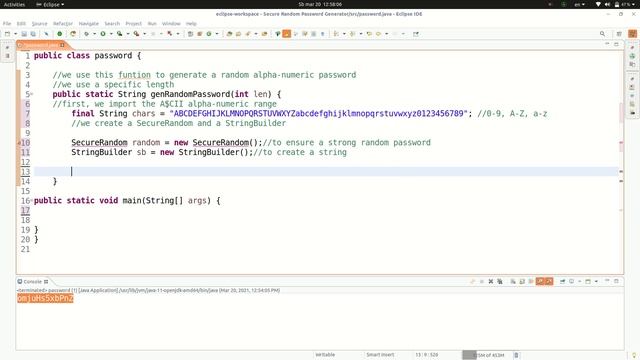Click line 17 in the editor gutter
The image size is (640, 360).
point(25,210)
